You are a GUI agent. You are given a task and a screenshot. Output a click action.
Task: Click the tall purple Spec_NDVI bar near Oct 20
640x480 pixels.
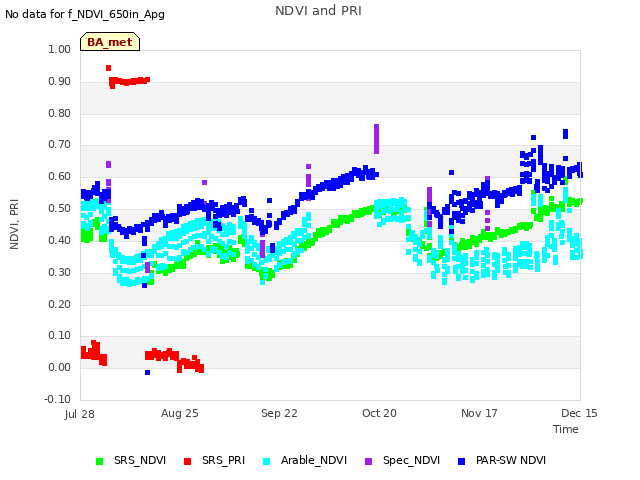pyautogui.click(x=376, y=139)
